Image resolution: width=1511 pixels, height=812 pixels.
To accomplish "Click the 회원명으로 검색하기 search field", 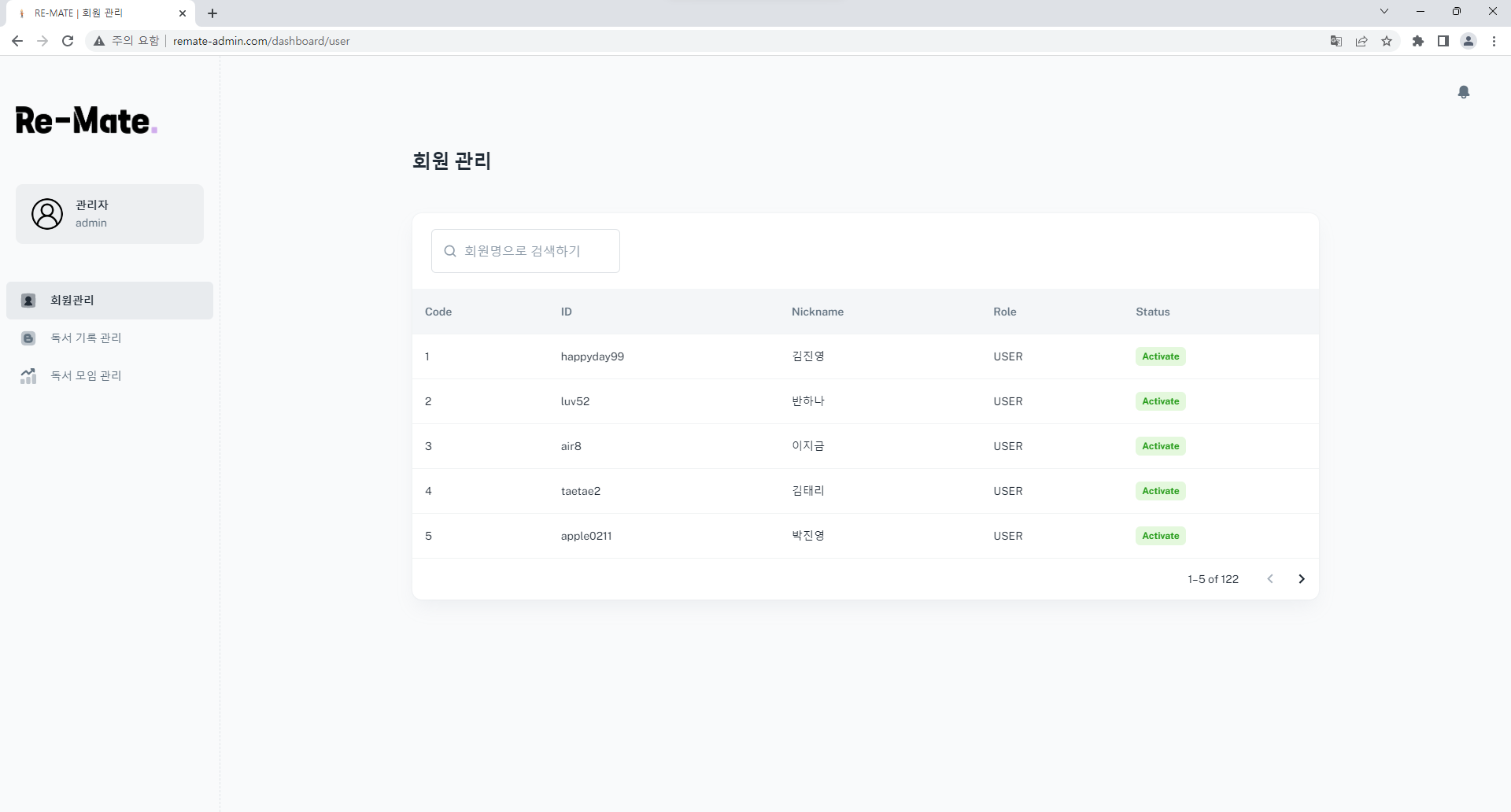I will (x=525, y=250).
